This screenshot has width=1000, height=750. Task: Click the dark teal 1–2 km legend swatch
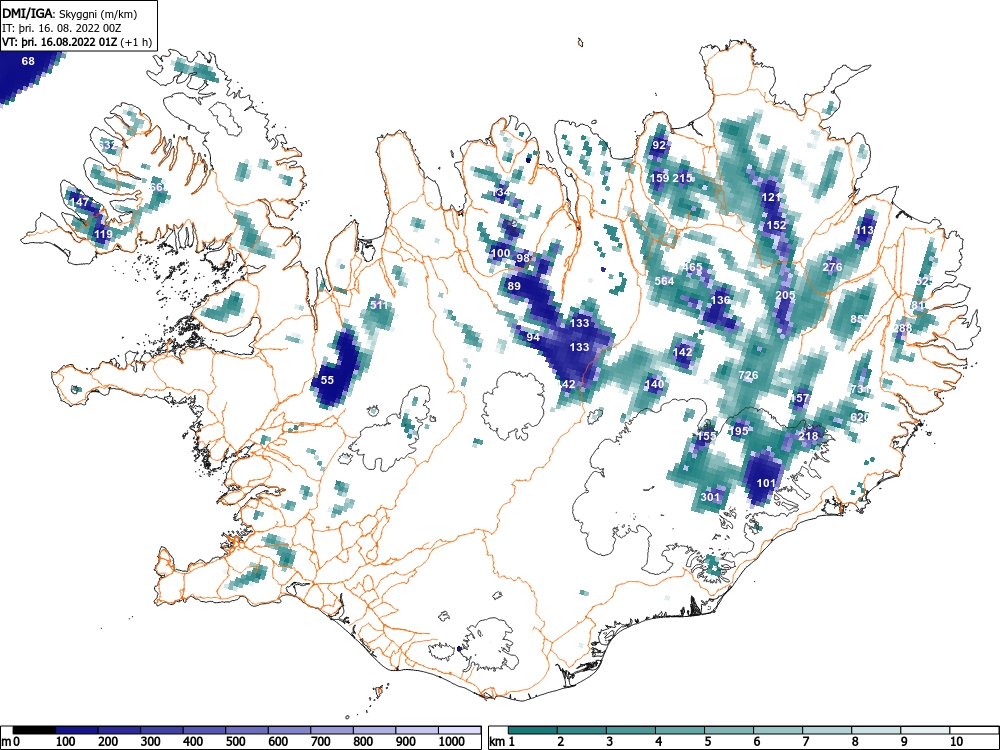coord(533,730)
